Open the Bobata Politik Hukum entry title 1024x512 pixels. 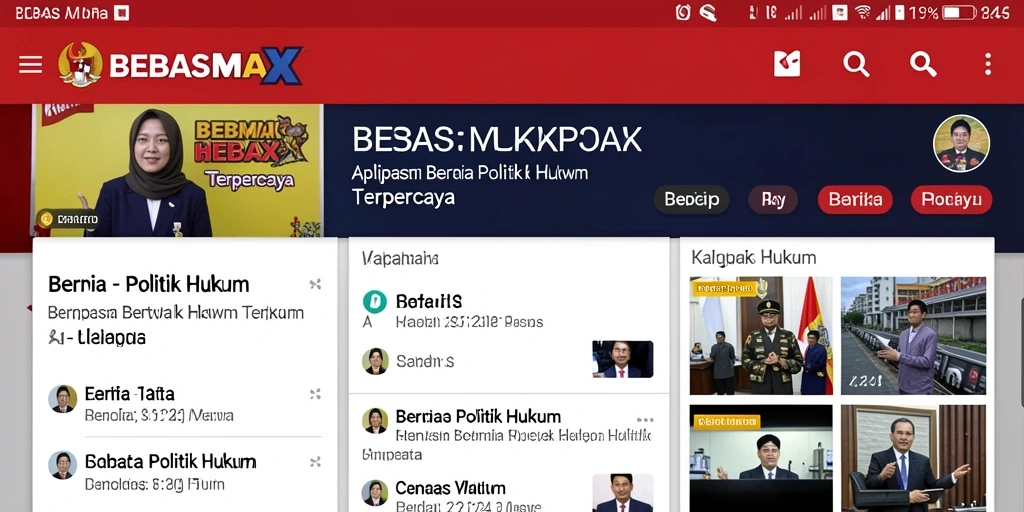[170, 462]
